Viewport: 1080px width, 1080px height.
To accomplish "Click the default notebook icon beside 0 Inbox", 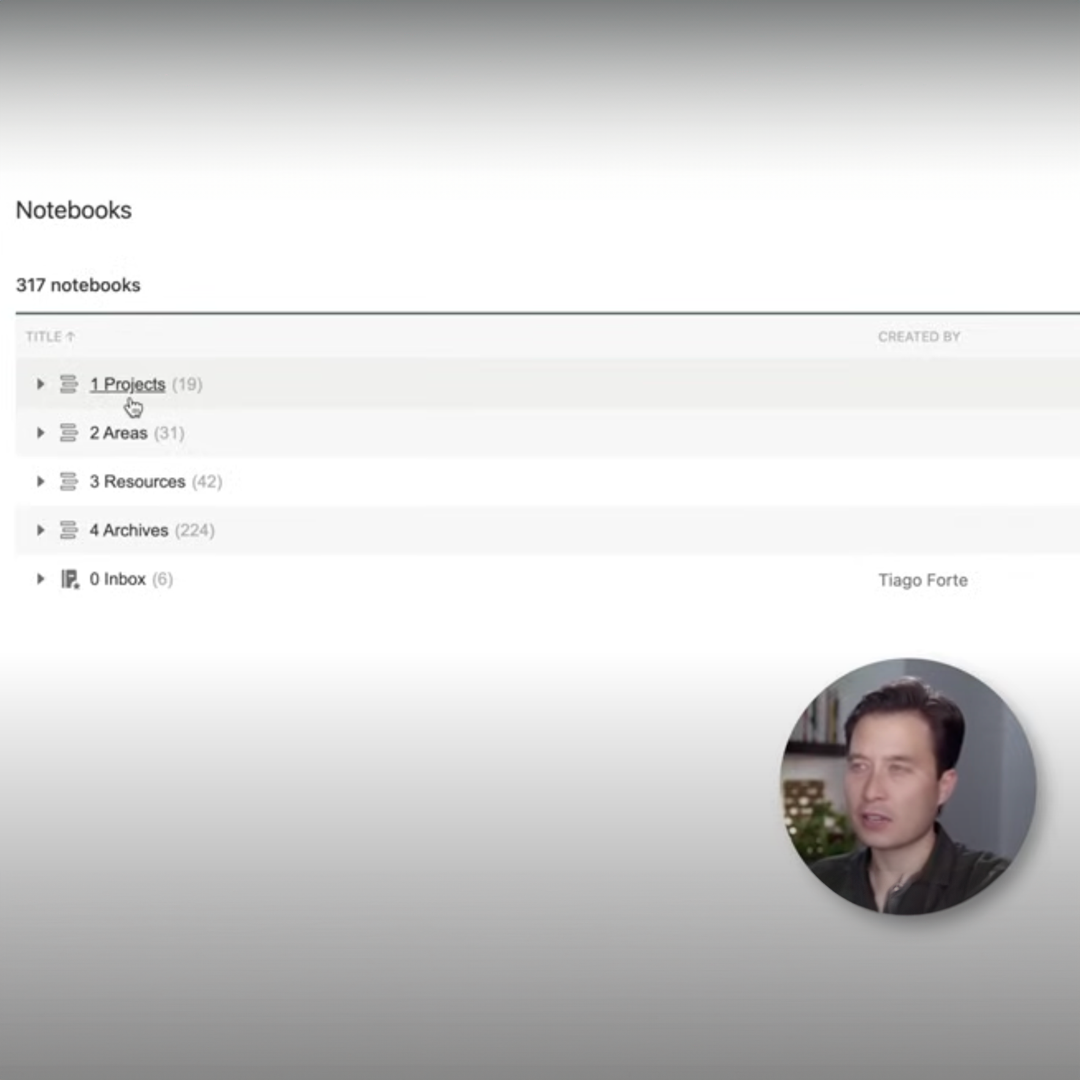I will (x=69, y=579).
